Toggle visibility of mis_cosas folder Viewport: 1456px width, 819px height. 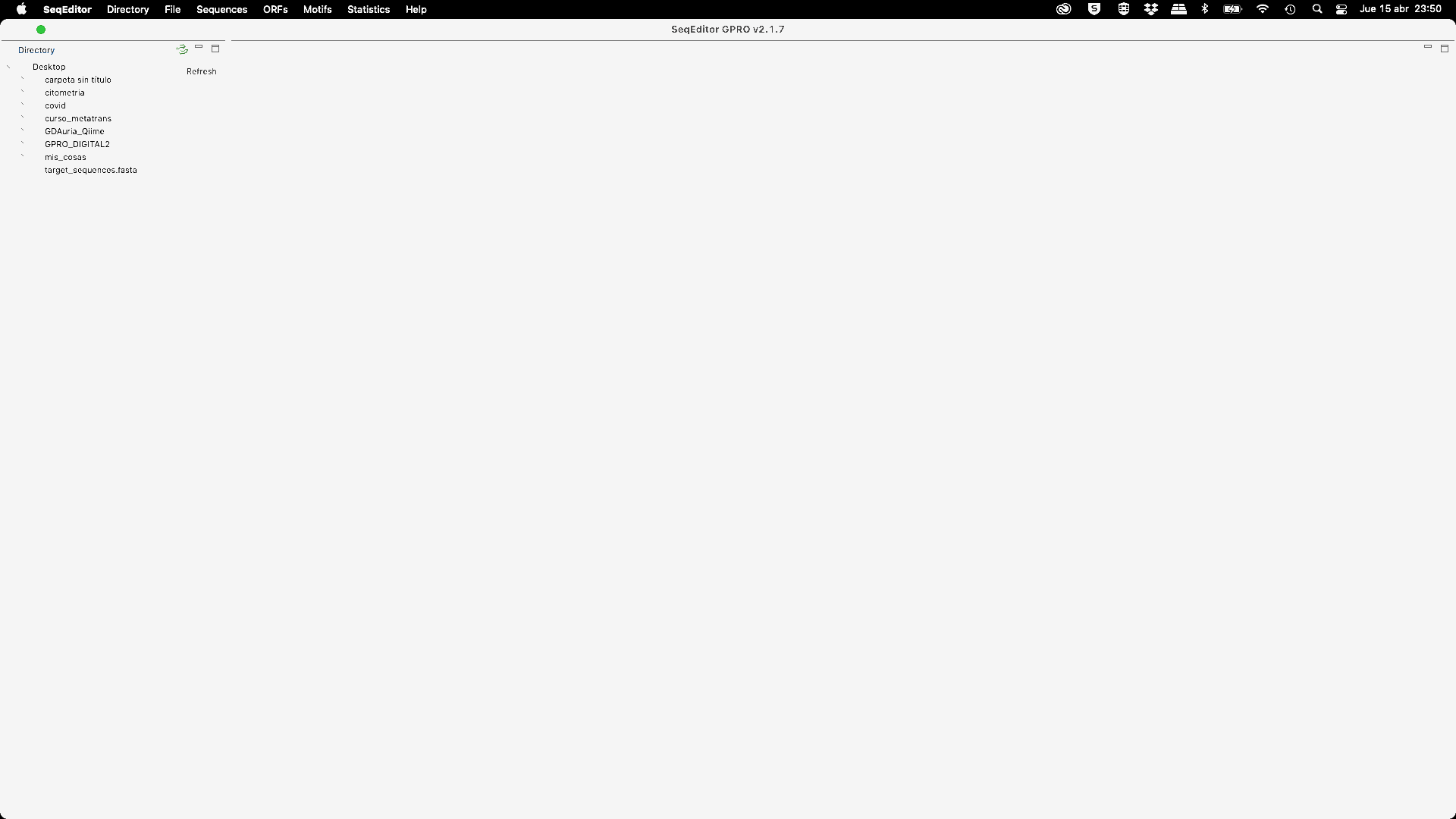[22, 157]
